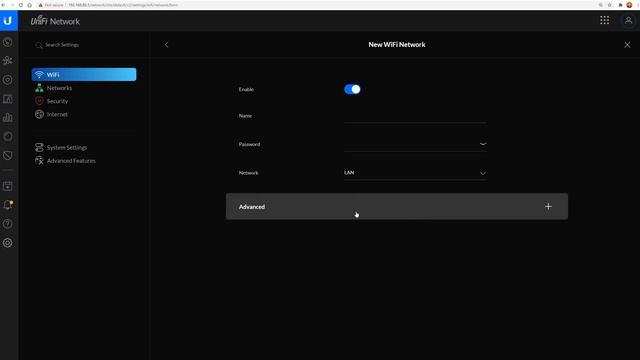Select WiFi in the settings menu
The image size is (640, 360).
(x=84, y=74)
